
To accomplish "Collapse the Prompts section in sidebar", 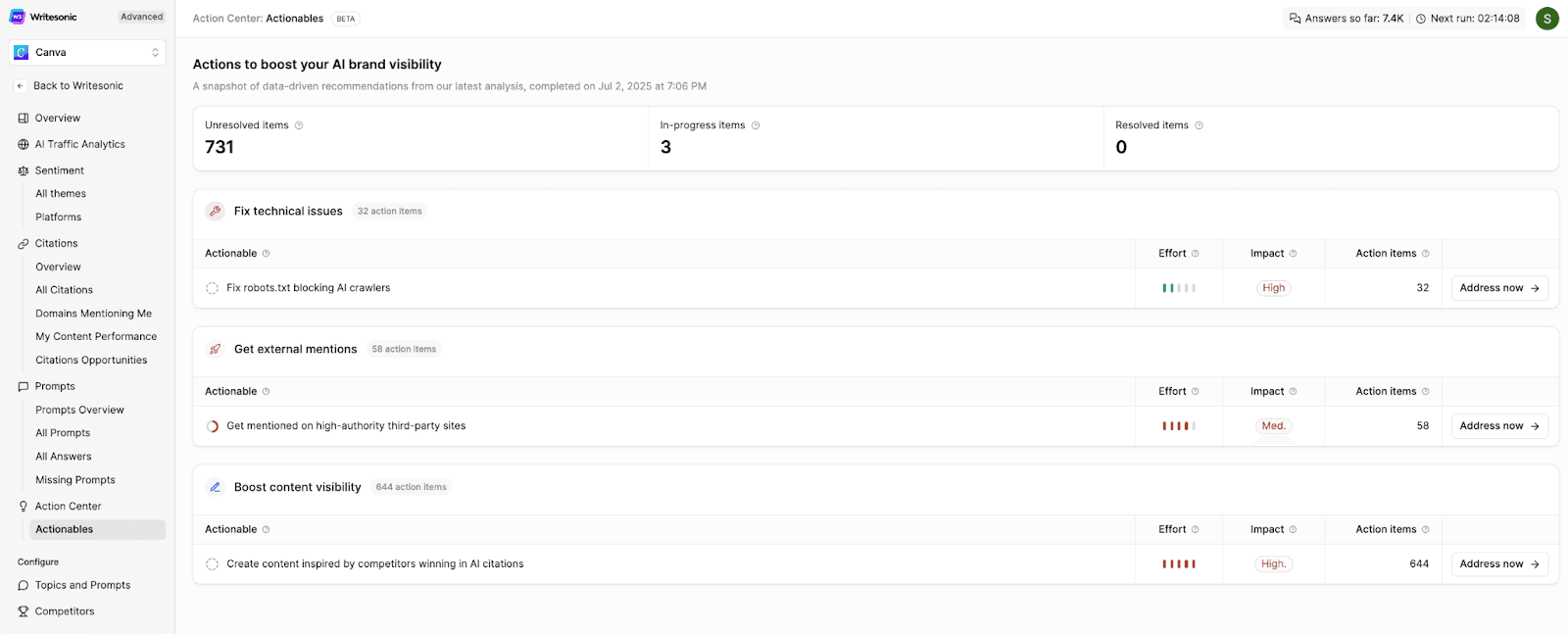I will [x=55, y=387].
